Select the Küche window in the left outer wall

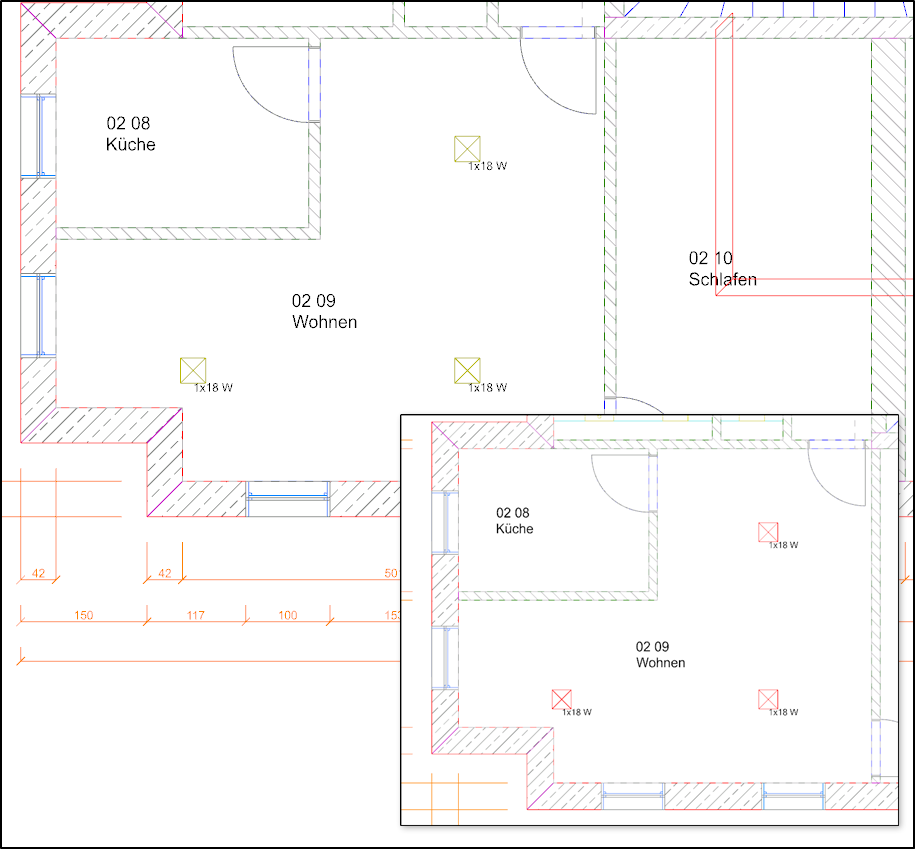[39, 135]
